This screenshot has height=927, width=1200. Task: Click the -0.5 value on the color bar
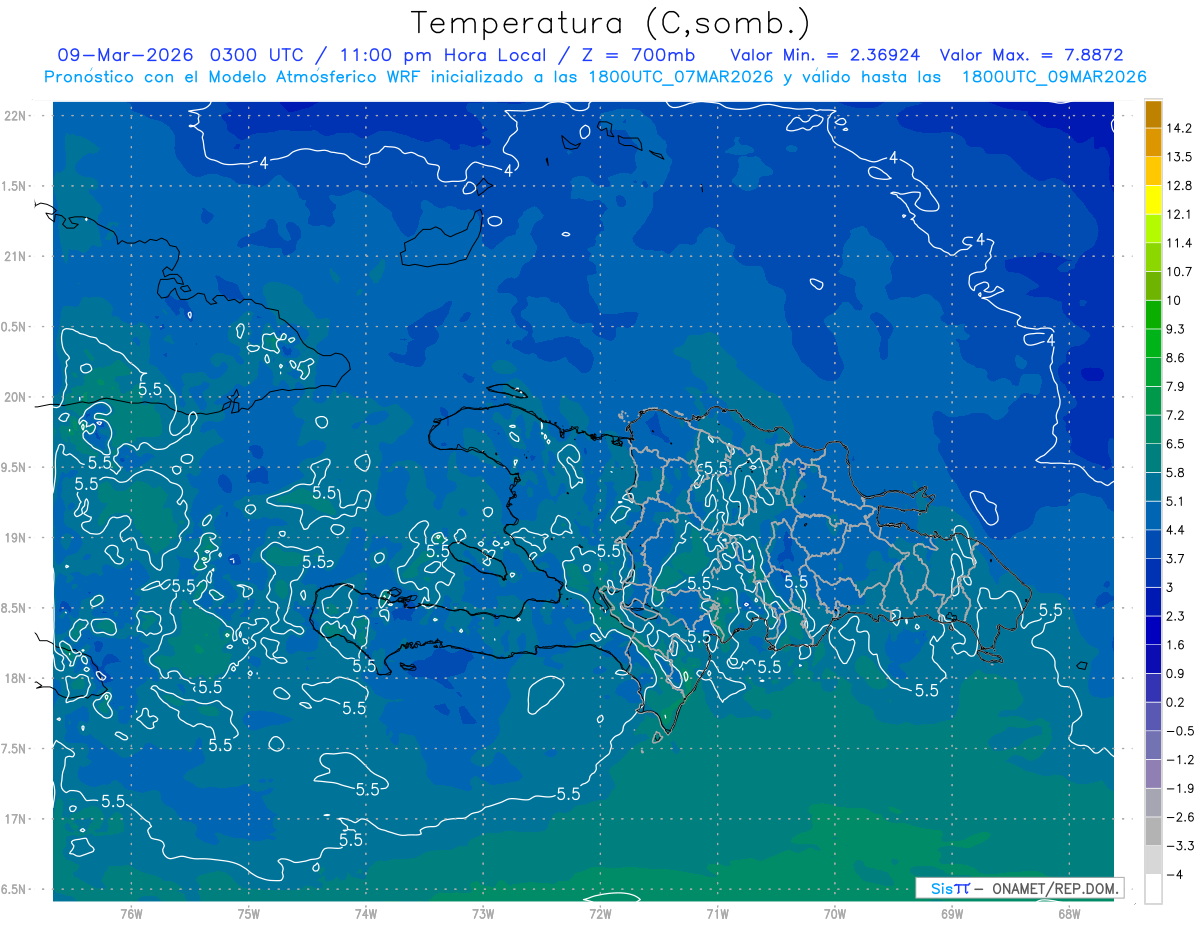tap(1179, 731)
